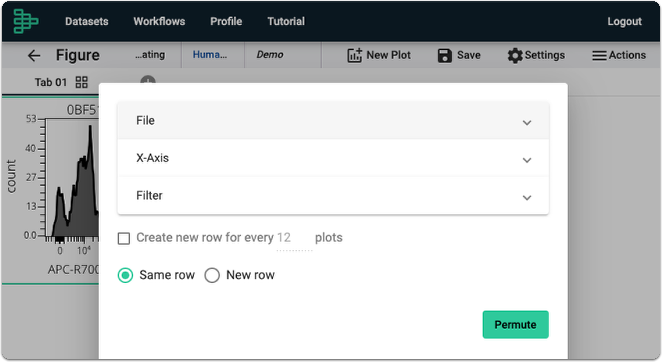The width and height of the screenshot is (662, 362).
Task: Expand the File panel
Action: coord(333,121)
